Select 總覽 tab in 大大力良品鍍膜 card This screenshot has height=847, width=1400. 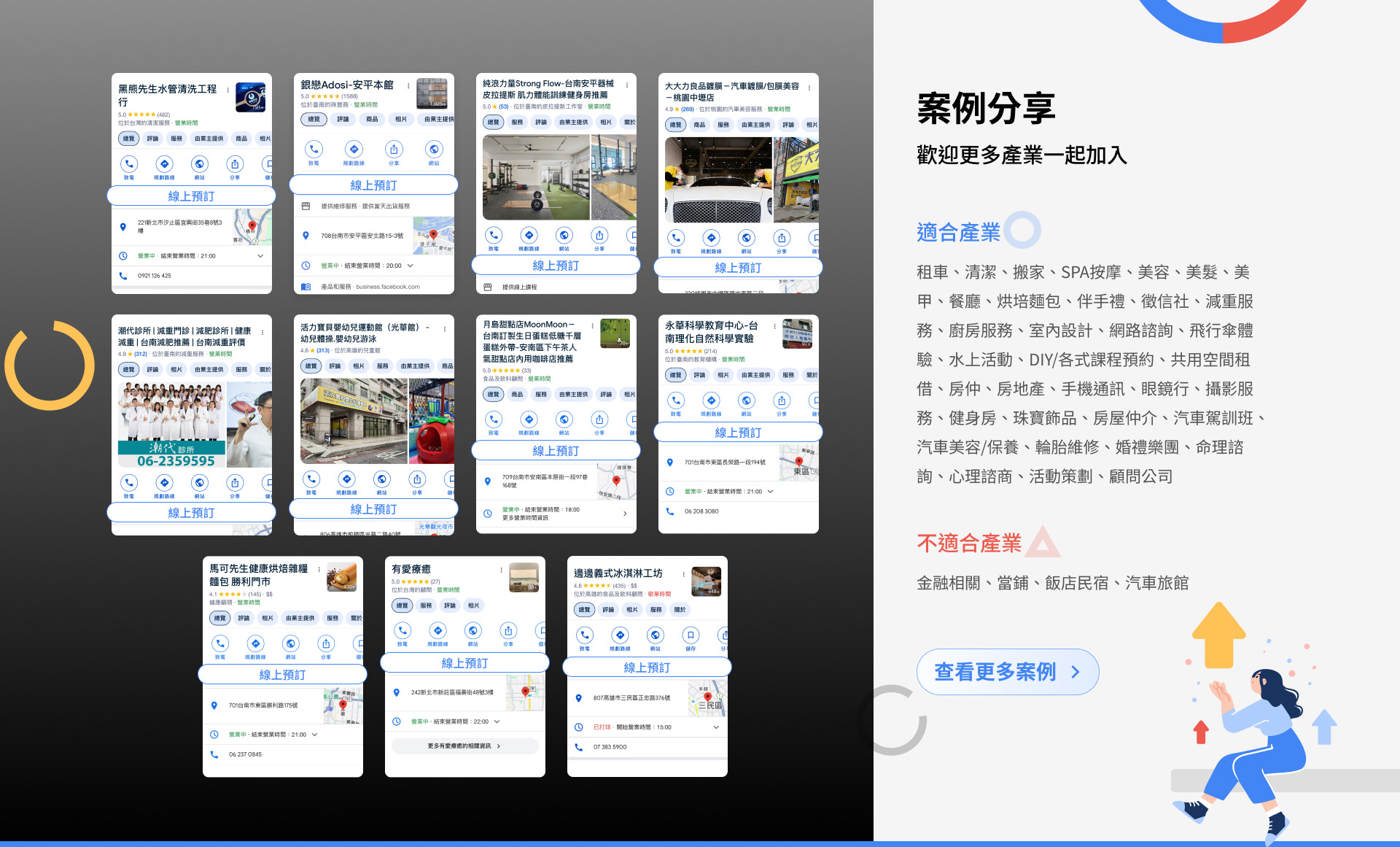(x=676, y=125)
